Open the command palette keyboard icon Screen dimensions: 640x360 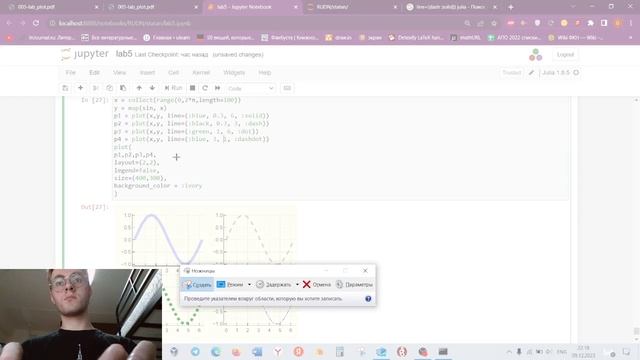pyautogui.click(x=287, y=88)
